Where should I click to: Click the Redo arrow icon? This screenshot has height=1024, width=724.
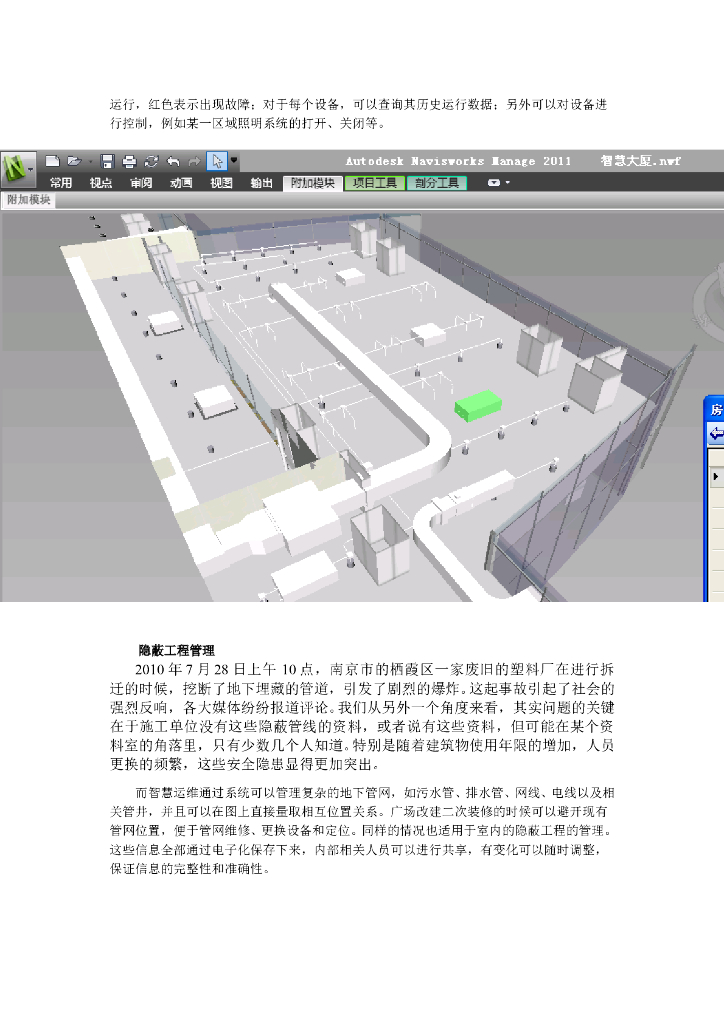pyautogui.click(x=194, y=161)
